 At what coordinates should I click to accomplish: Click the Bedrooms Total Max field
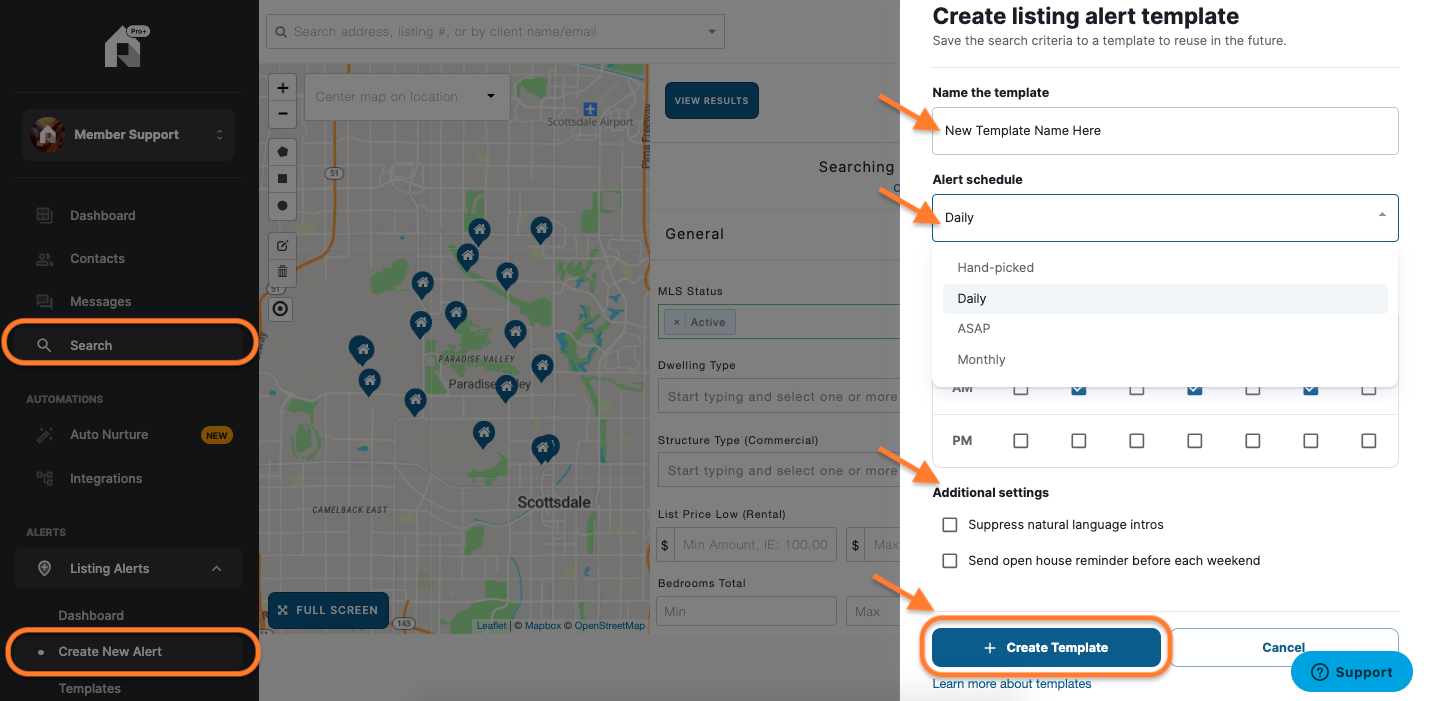tap(873, 611)
